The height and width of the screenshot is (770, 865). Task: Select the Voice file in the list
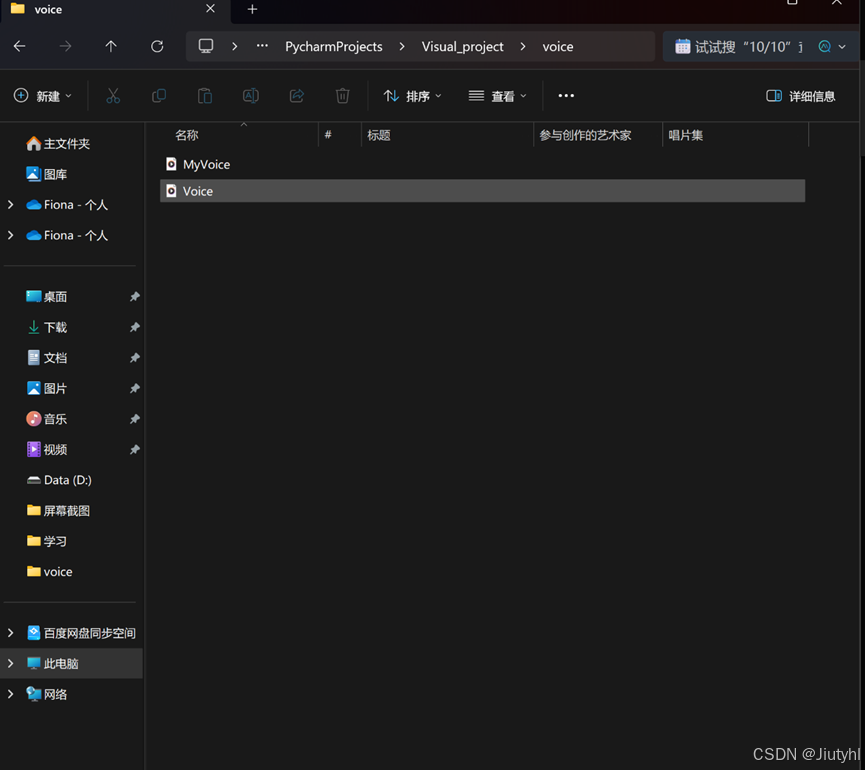point(201,191)
